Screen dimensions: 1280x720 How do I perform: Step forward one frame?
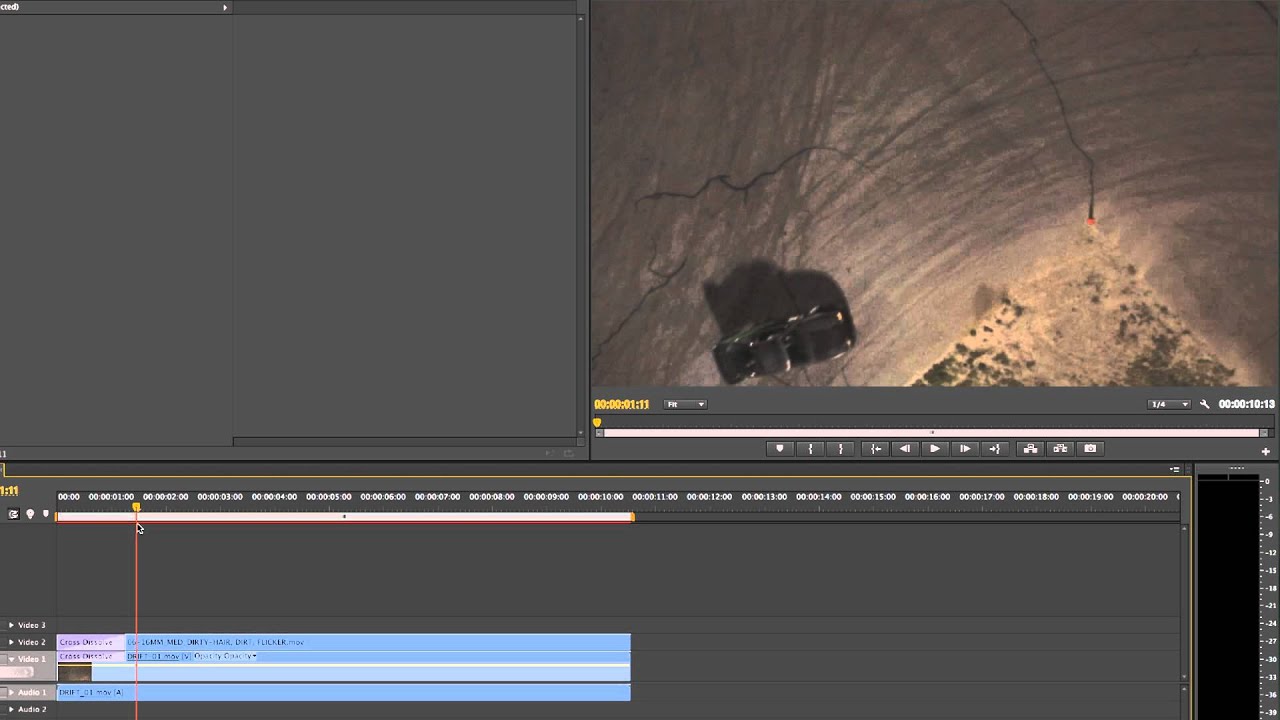pos(965,449)
